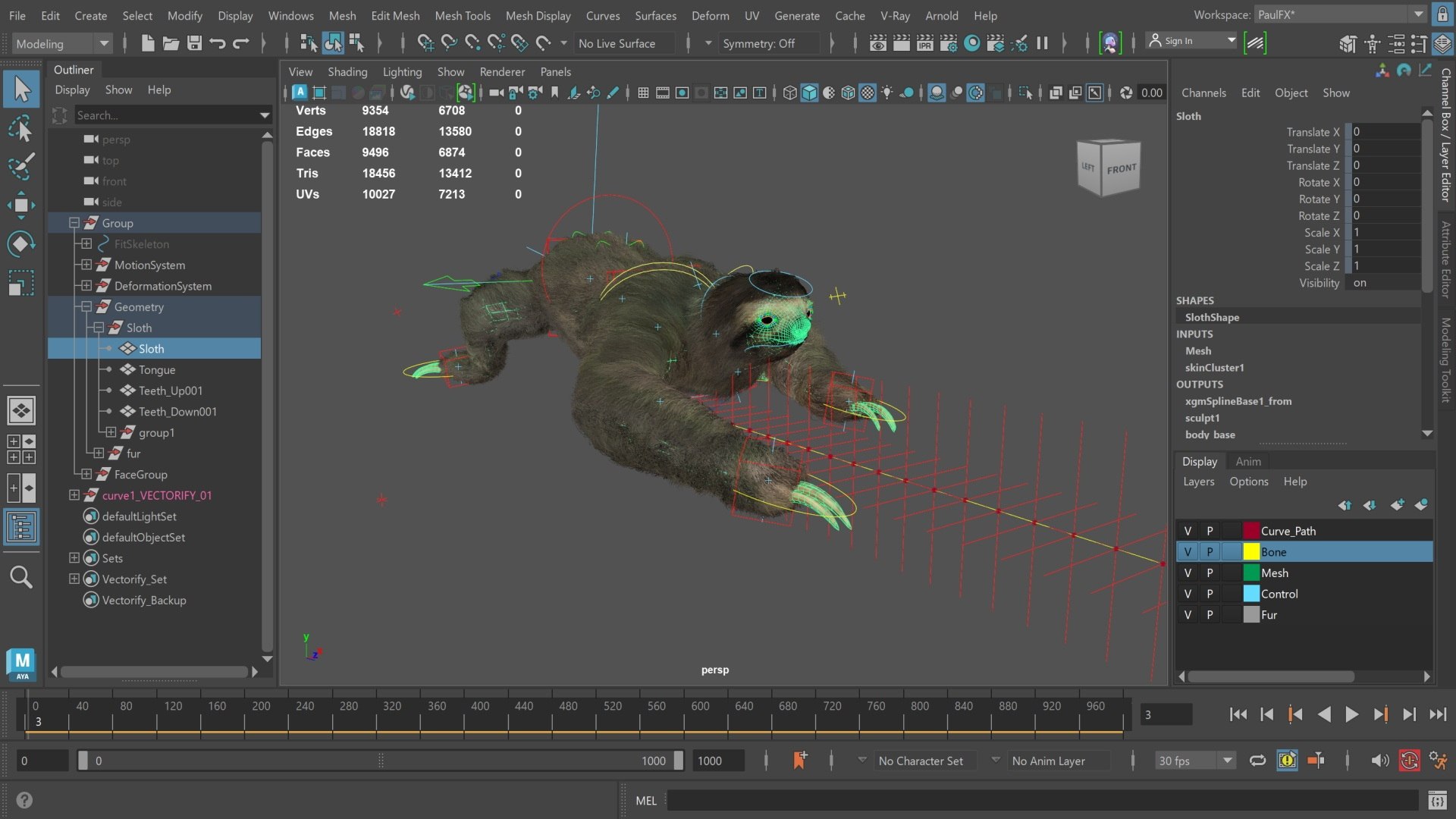This screenshot has height=819, width=1456.
Task: Toggle visibility V of Fur layer
Action: (x=1188, y=614)
